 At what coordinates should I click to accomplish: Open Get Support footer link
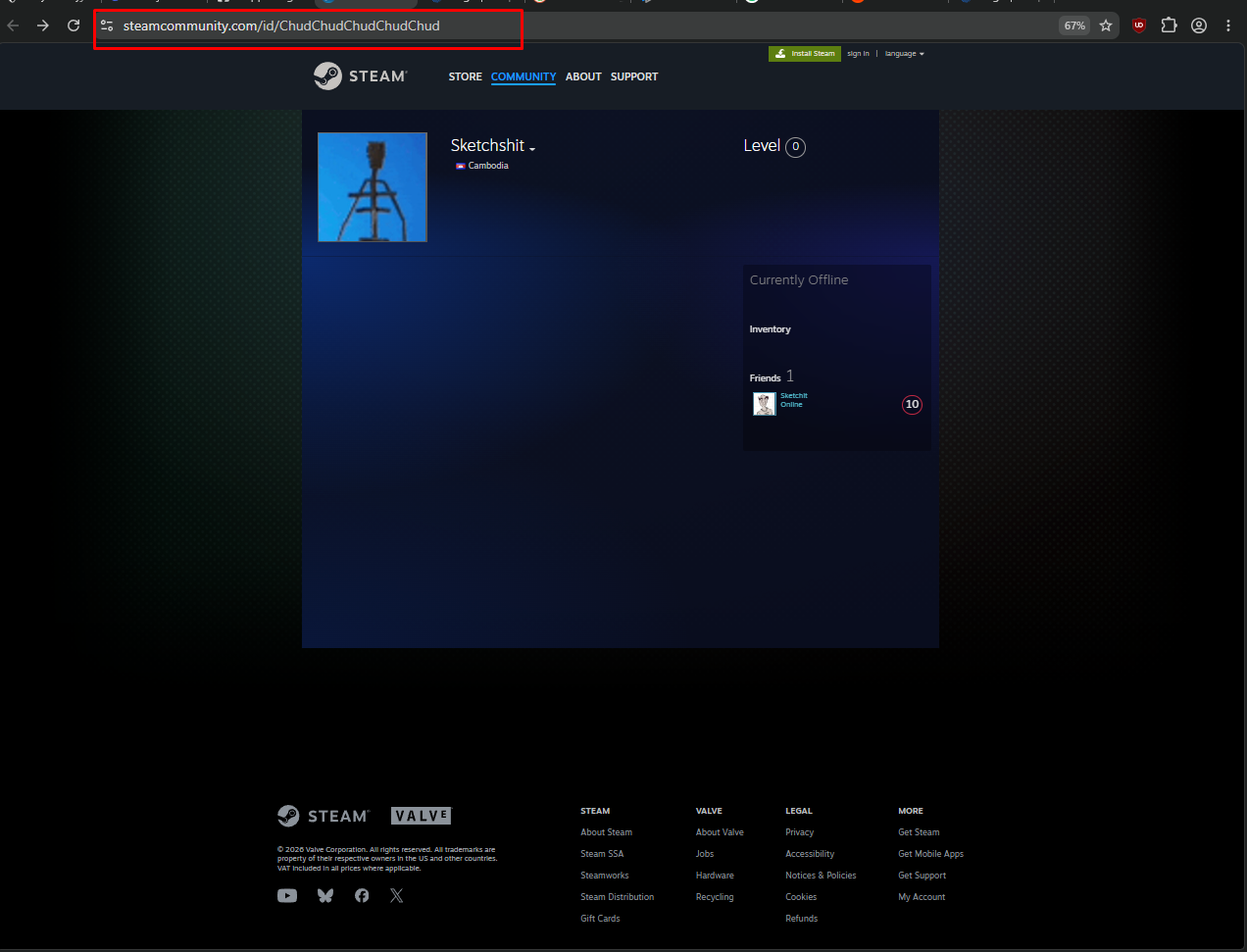(x=923, y=876)
